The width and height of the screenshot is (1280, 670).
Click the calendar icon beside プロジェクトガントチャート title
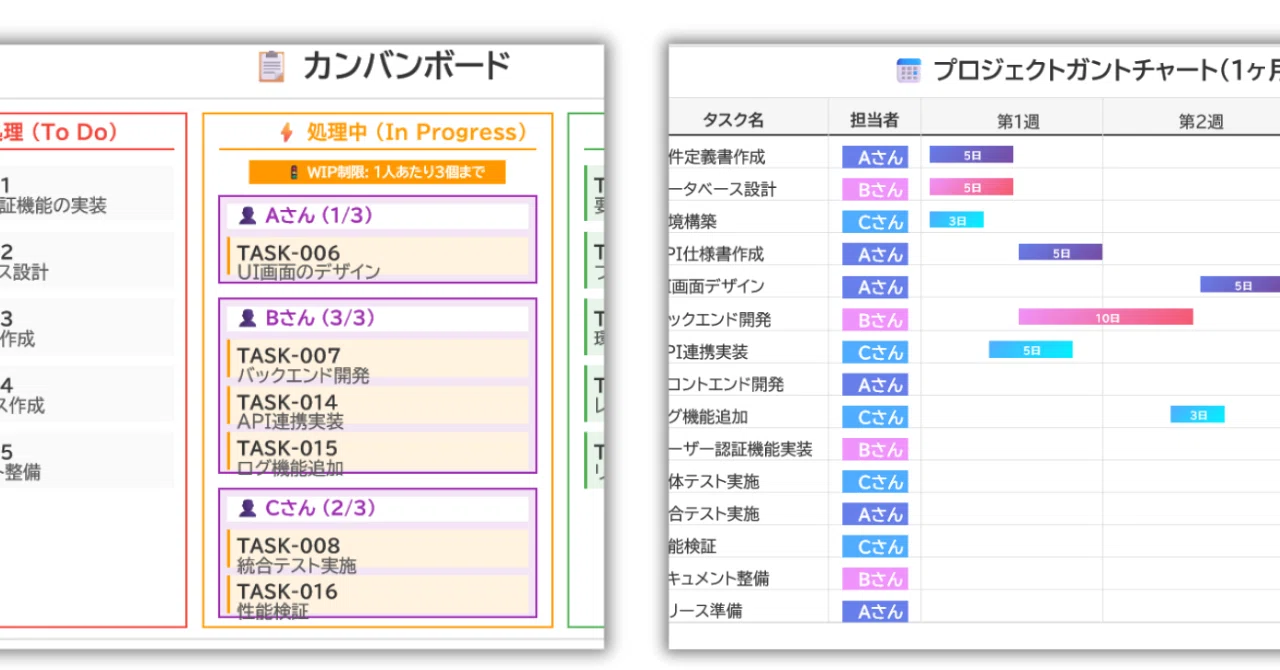coord(908,70)
